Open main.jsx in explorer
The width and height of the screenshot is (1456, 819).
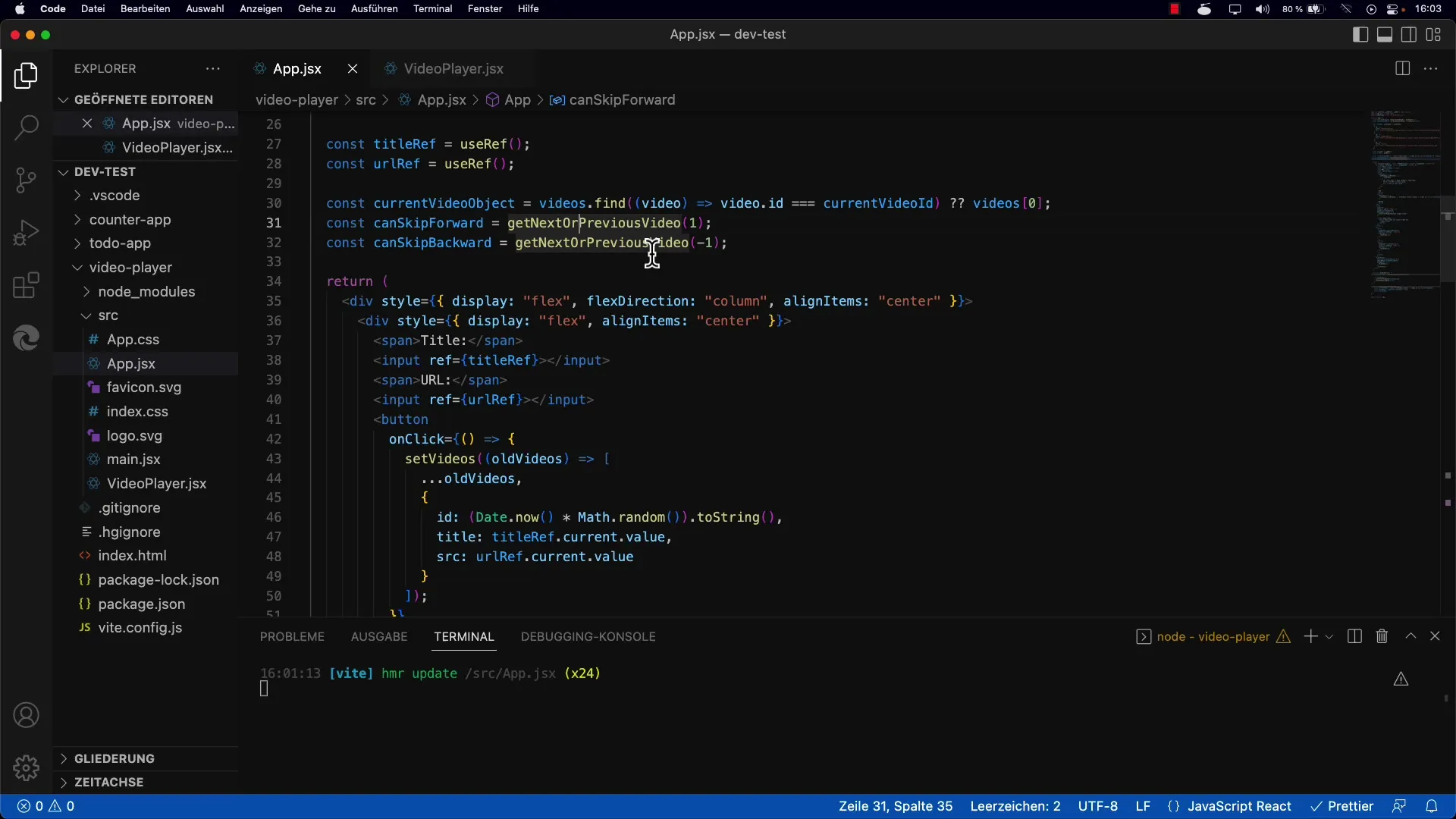click(x=133, y=459)
